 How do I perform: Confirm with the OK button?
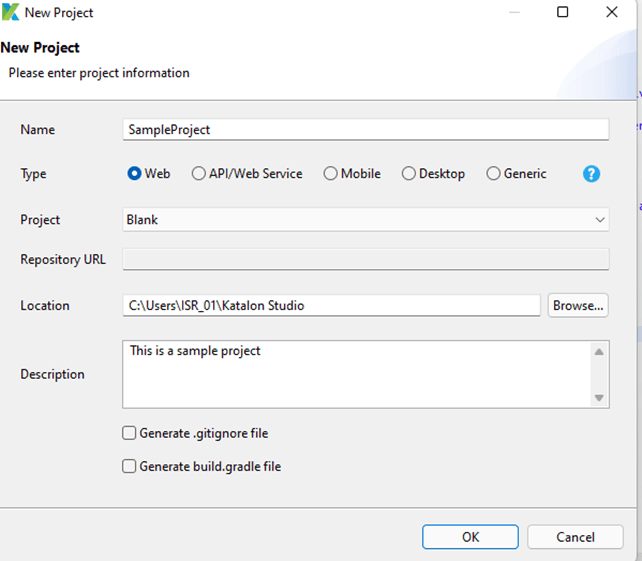tap(470, 537)
